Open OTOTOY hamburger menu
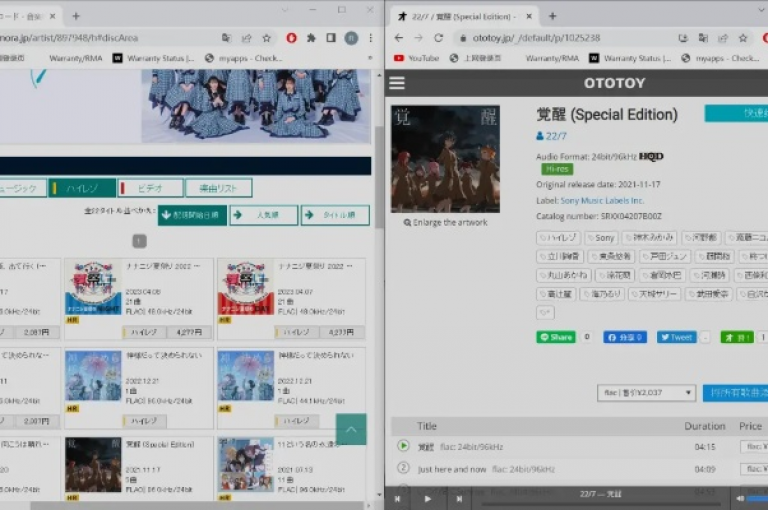Screen dimensions: 768x510 (x=397, y=83)
